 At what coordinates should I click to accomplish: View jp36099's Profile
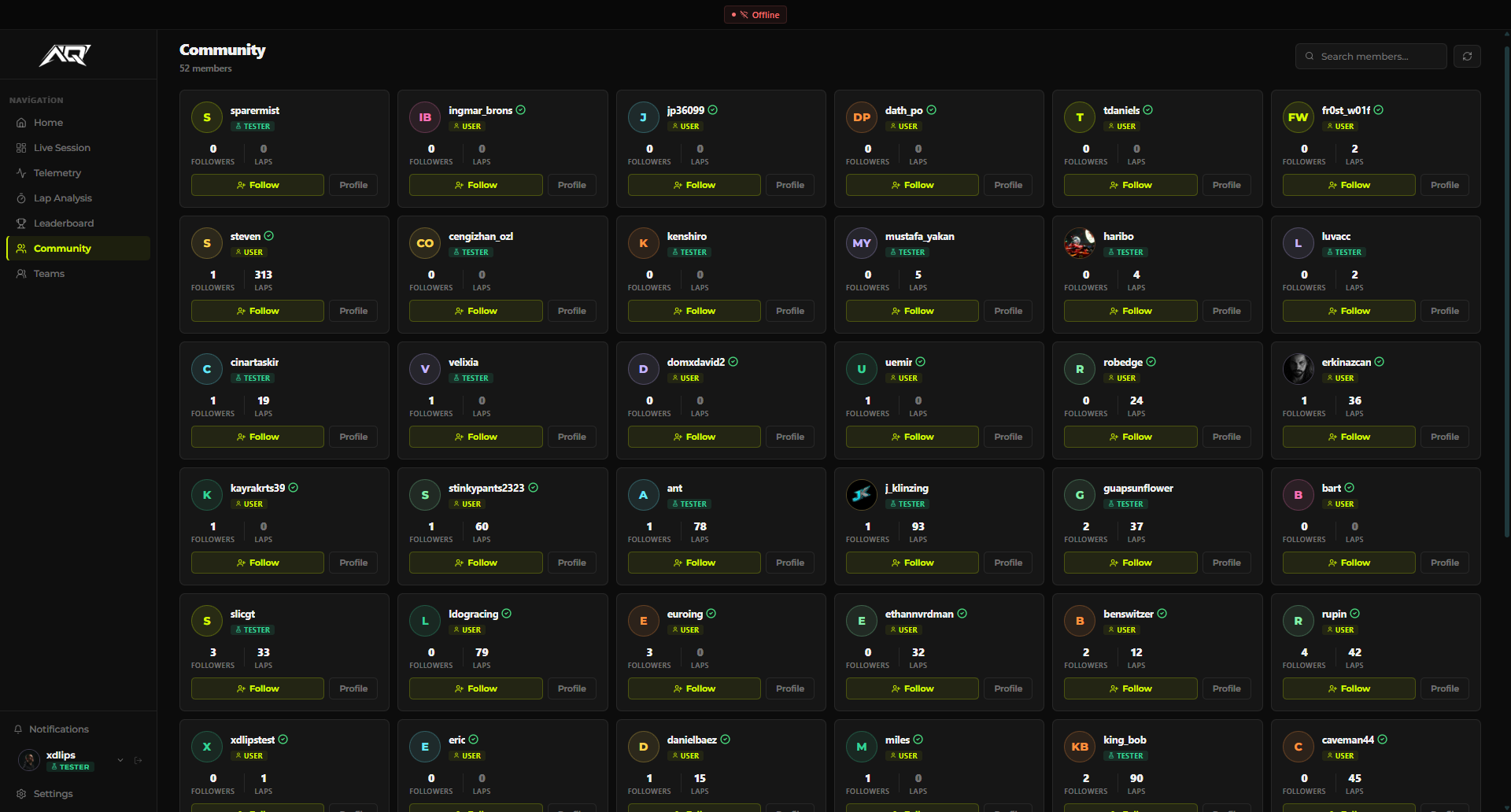tap(790, 185)
